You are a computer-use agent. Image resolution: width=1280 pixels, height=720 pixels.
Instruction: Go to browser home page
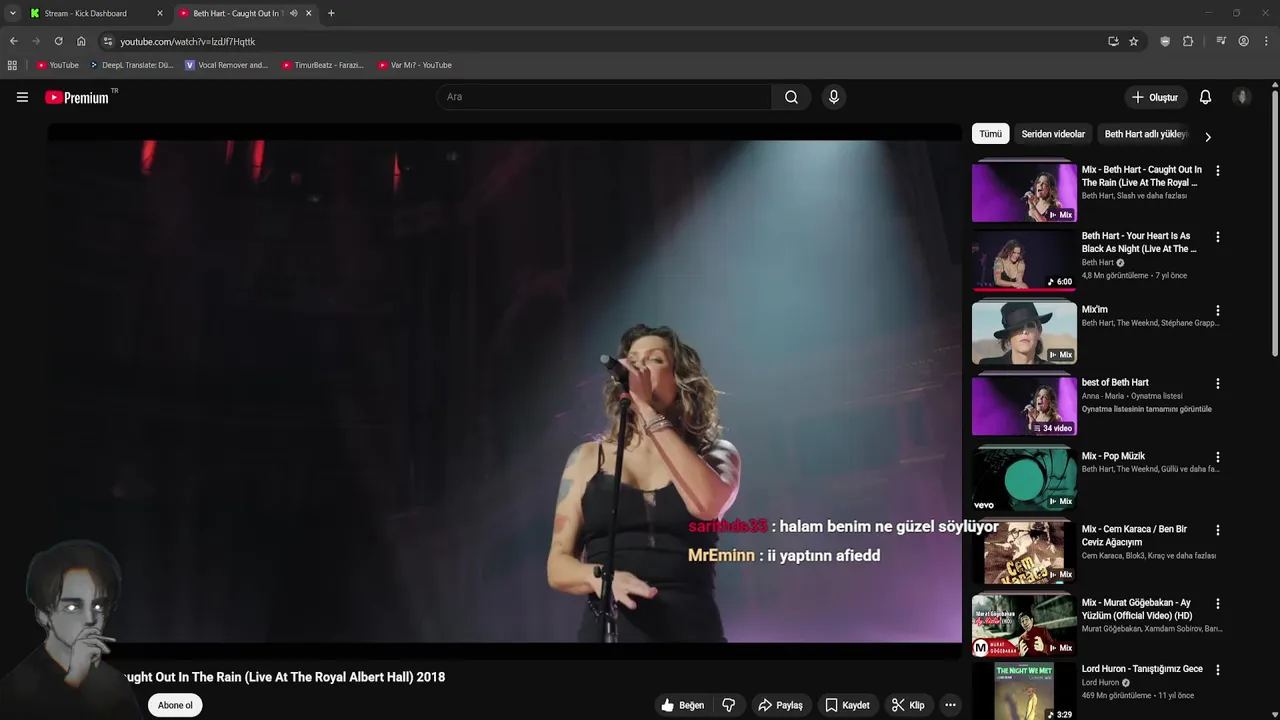coord(81,41)
